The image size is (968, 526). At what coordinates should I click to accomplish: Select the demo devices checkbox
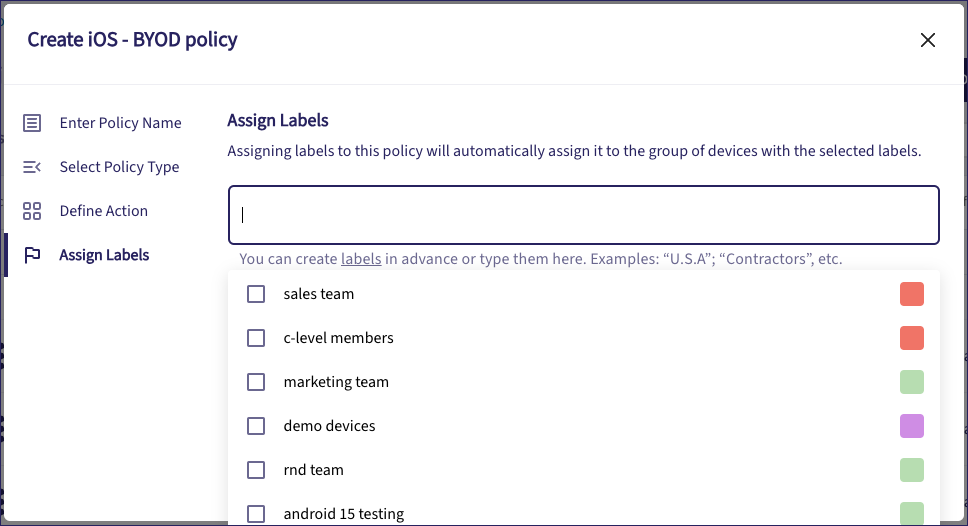tap(256, 426)
